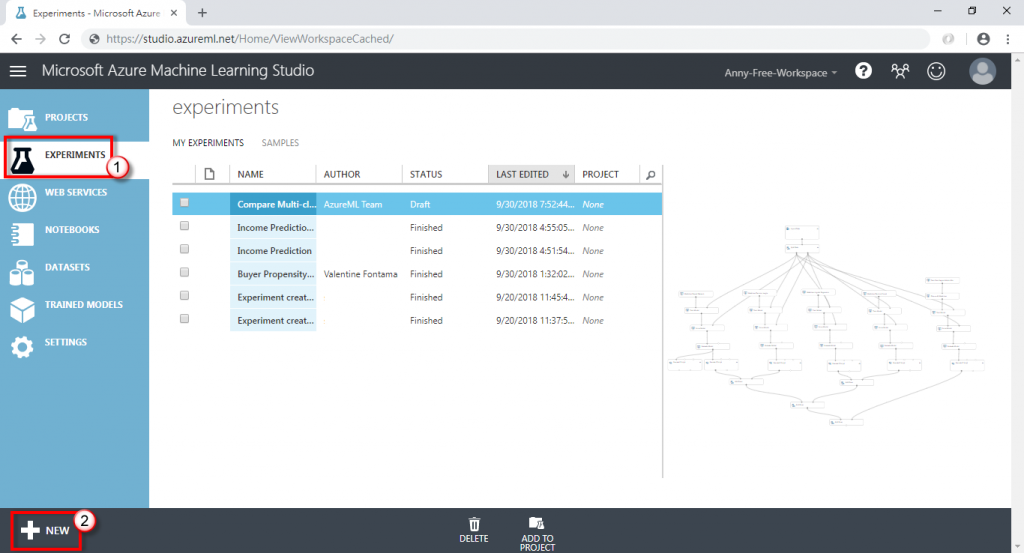Delete the selected experiment
The height and width of the screenshot is (553, 1024).
click(x=473, y=529)
